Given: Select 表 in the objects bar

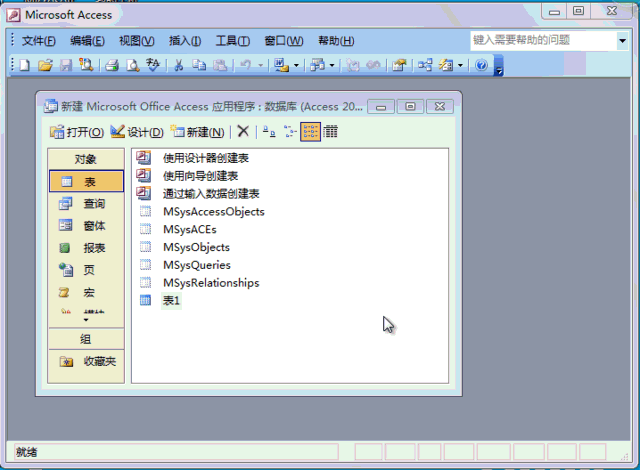Looking at the screenshot, I should pyautogui.click(x=86, y=181).
